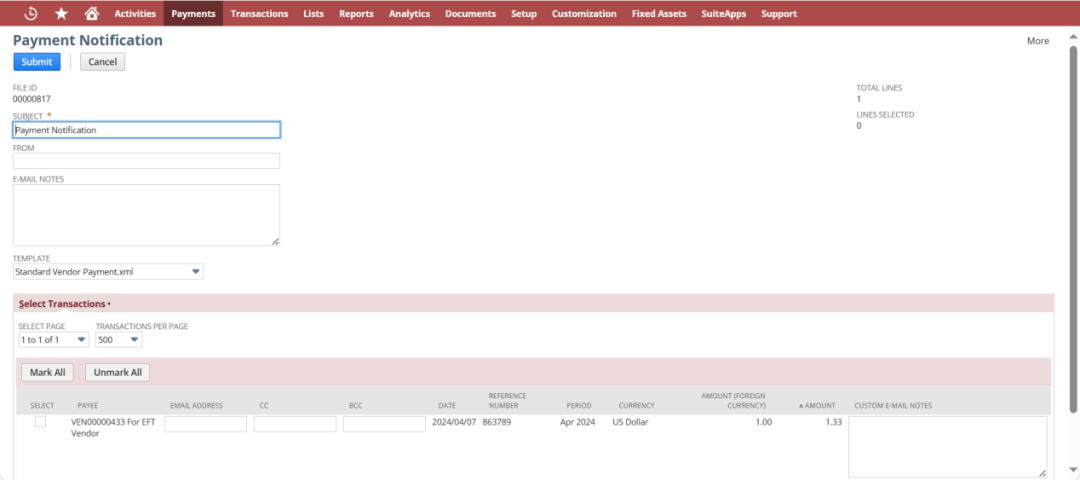The width and height of the screenshot is (1080, 480).
Task: Open the Transactions menu
Action: coord(259,13)
